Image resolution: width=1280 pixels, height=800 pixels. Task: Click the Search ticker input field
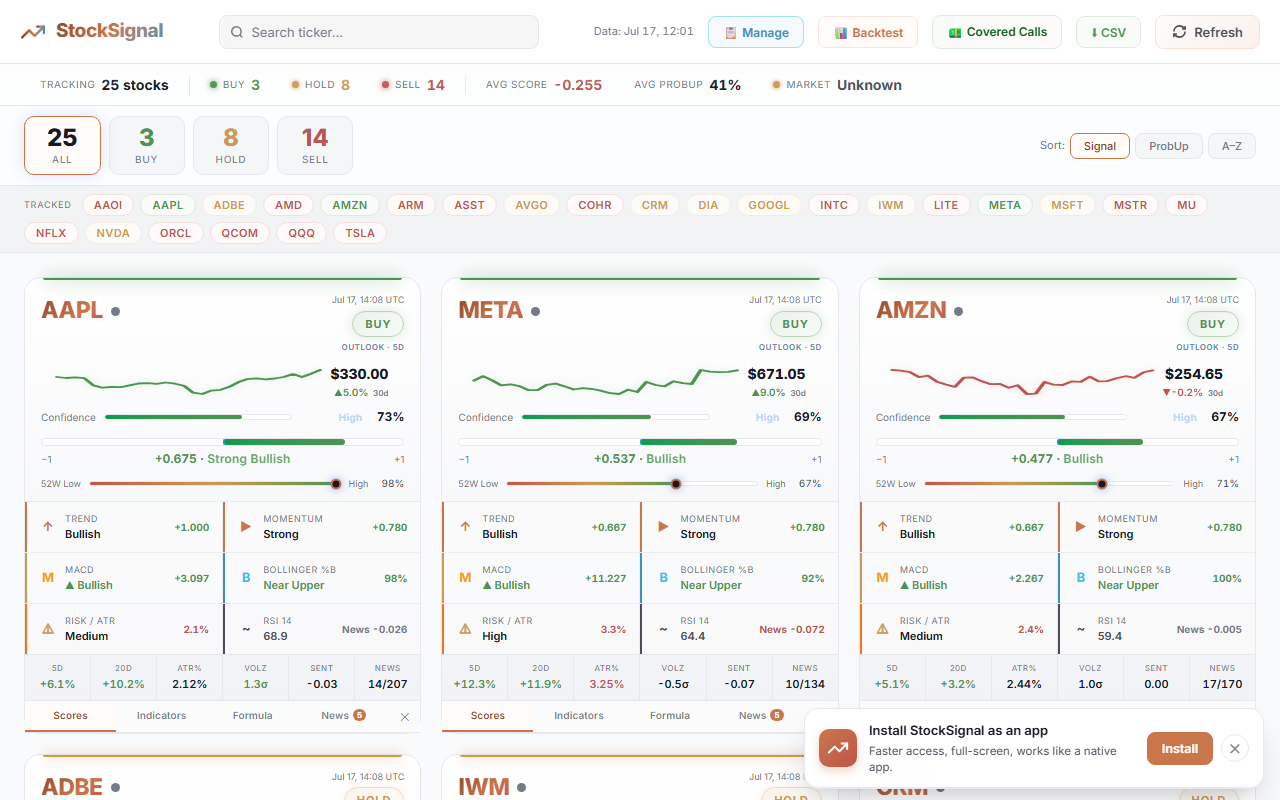[379, 32]
